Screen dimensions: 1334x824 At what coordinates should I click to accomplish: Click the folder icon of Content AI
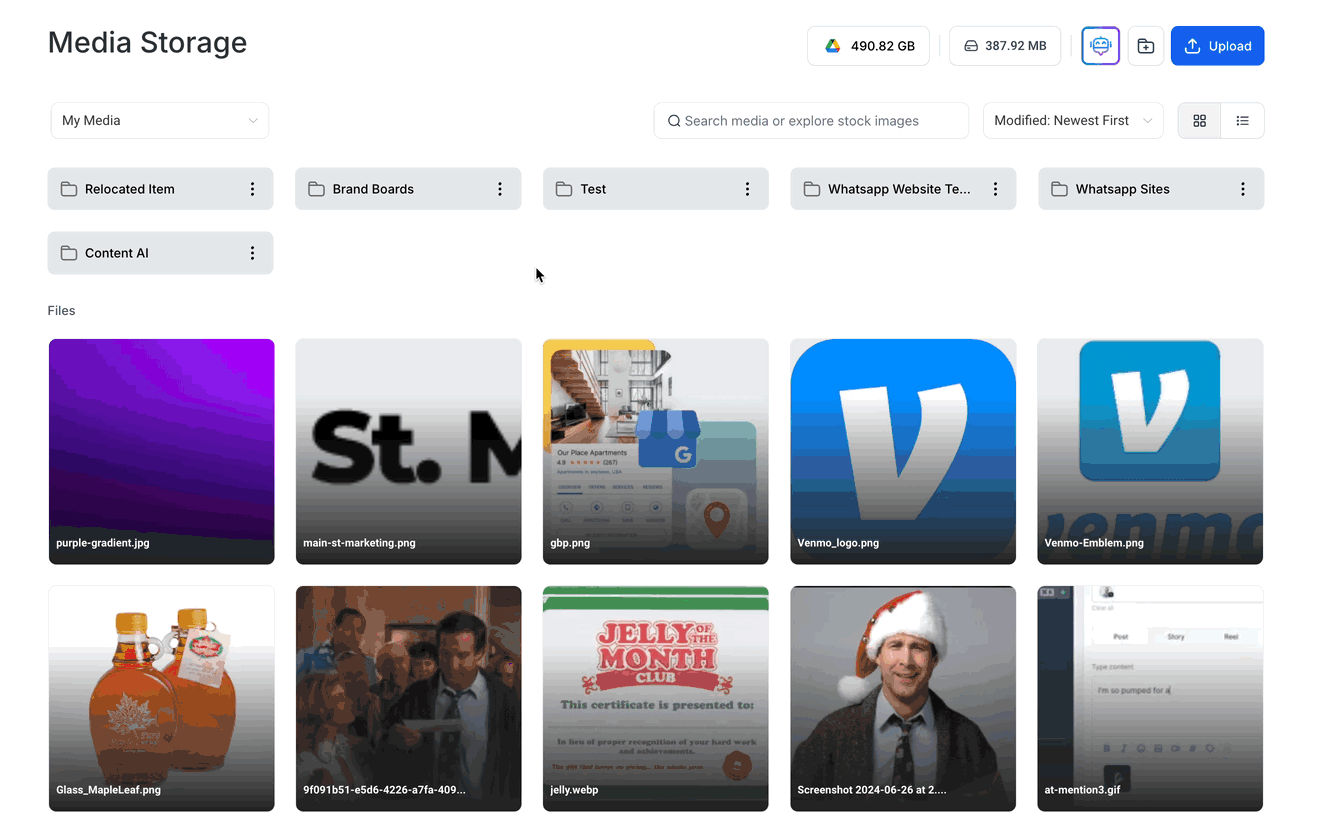point(69,253)
